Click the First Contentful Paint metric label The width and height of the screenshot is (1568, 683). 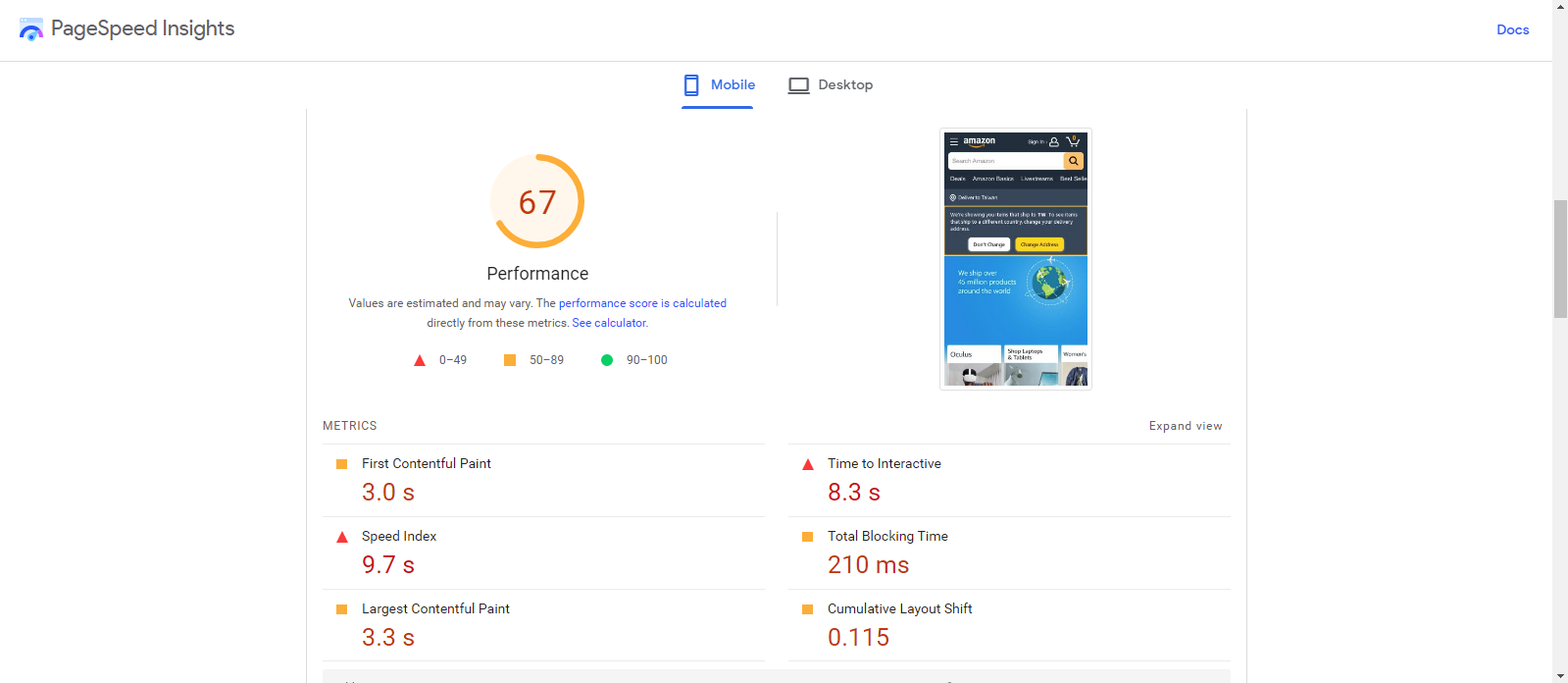pyautogui.click(x=427, y=463)
